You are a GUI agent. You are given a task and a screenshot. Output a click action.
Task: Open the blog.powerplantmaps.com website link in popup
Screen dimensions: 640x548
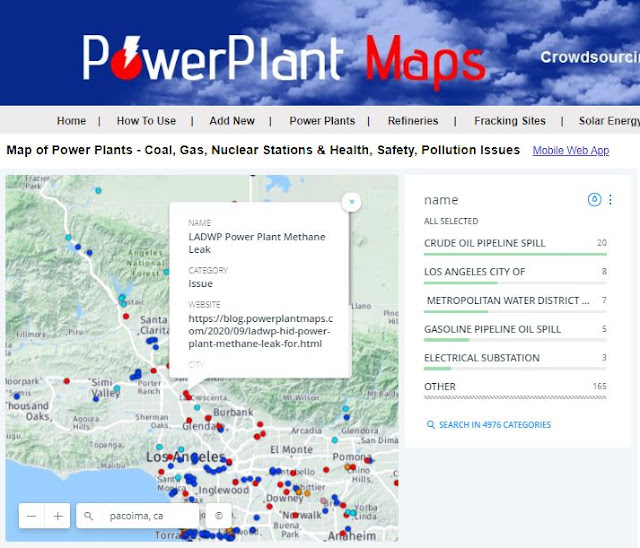tap(260, 331)
